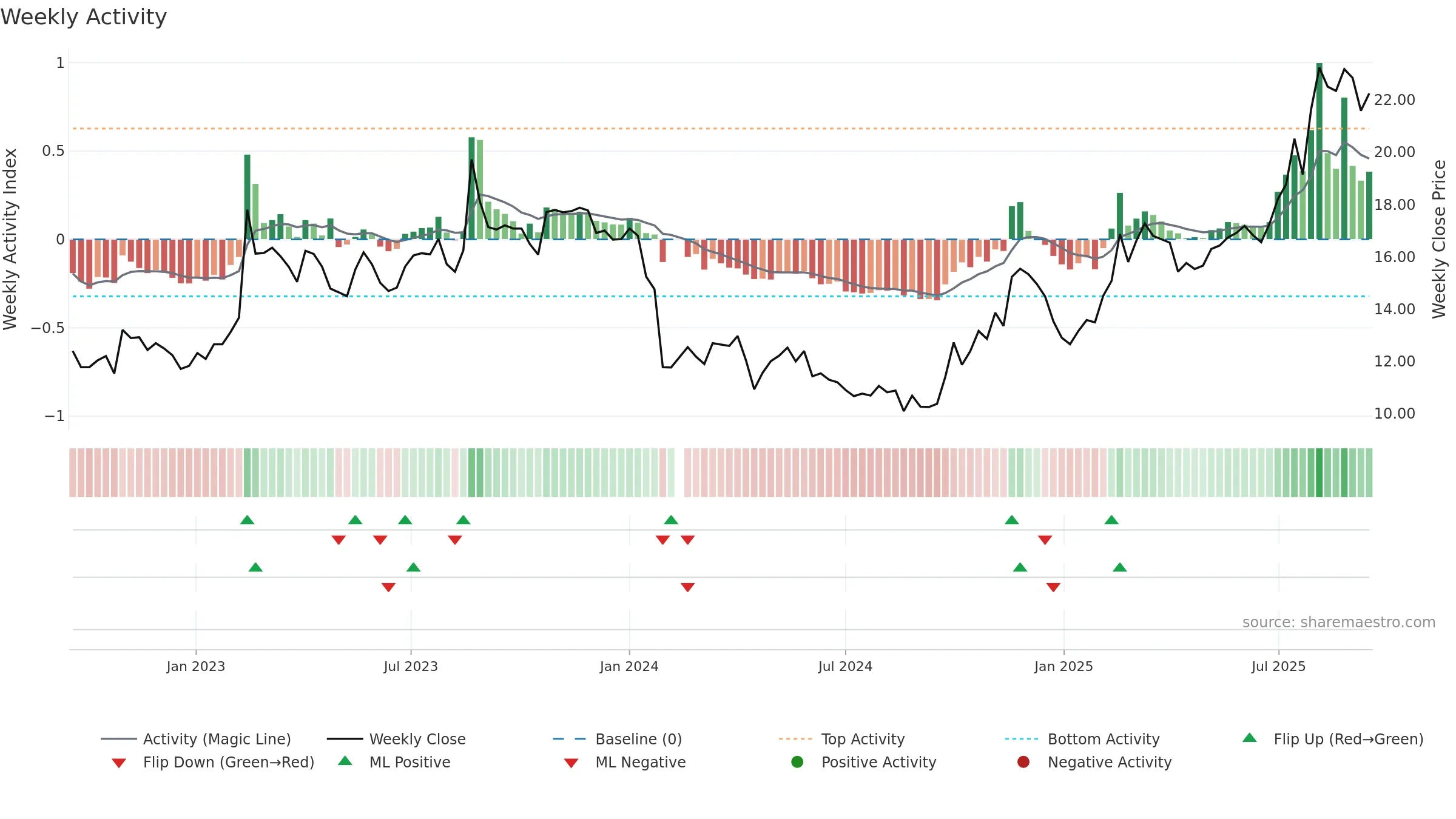Click the −0.5 tick on the left axis
The image size is (1456, 819).
(x=48, y=328)
